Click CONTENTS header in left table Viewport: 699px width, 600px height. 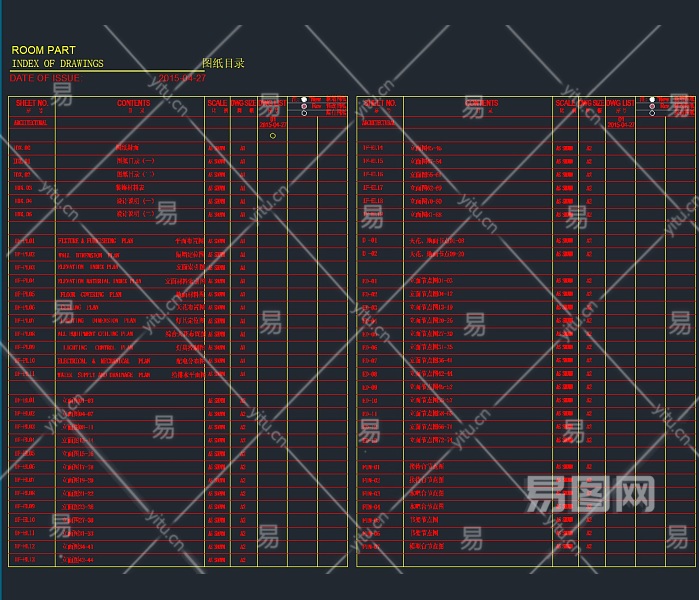pos(133,103)
